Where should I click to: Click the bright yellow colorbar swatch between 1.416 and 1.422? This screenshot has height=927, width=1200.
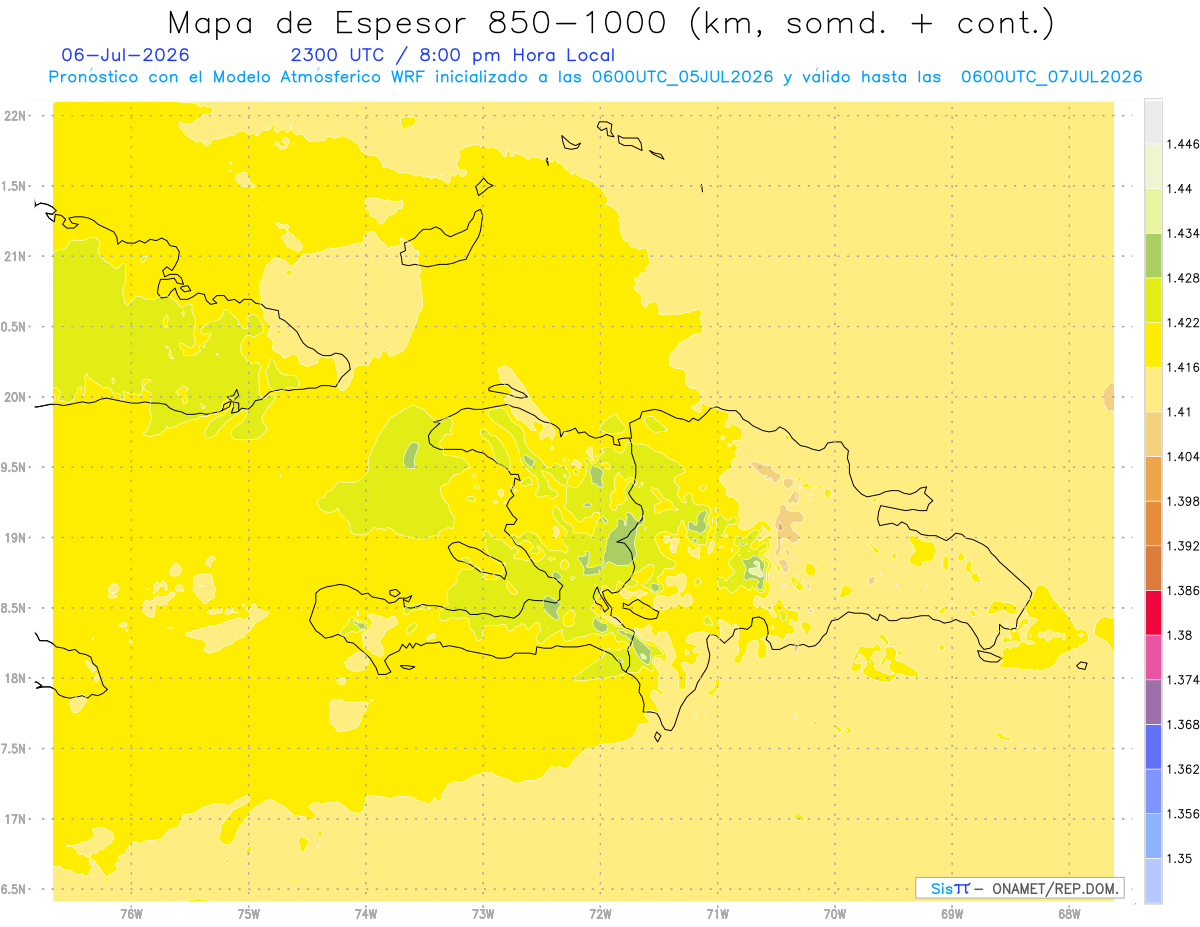(x=1153, y=345)
